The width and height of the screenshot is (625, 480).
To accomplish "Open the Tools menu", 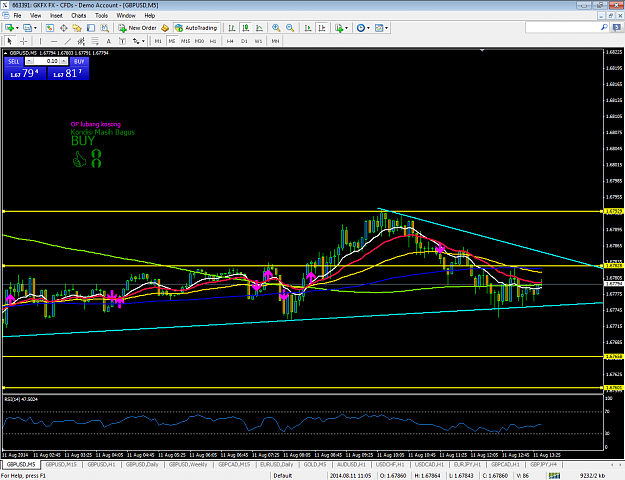I will pos(101,16).
